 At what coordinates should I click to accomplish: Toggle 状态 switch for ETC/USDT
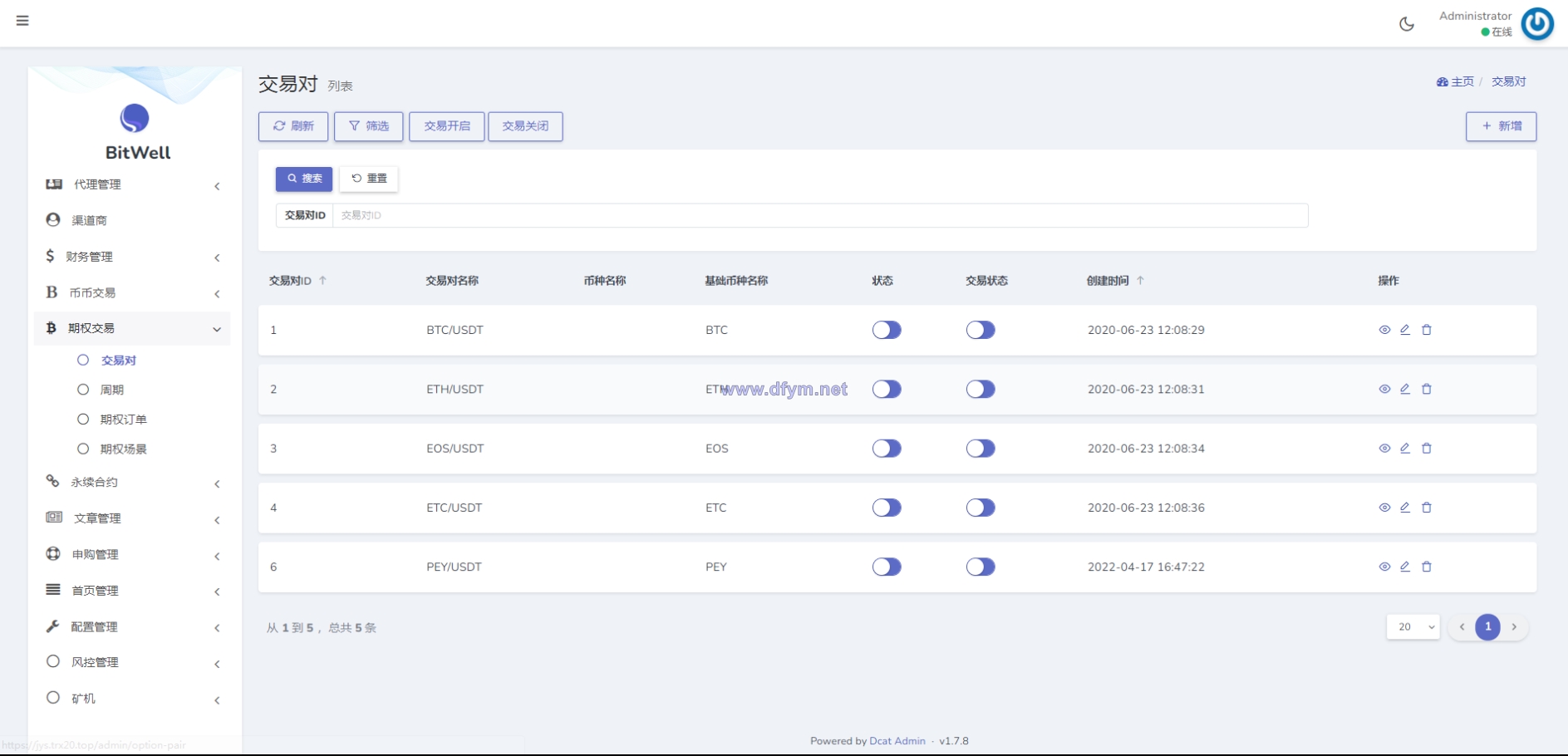[x=887, y=508]
